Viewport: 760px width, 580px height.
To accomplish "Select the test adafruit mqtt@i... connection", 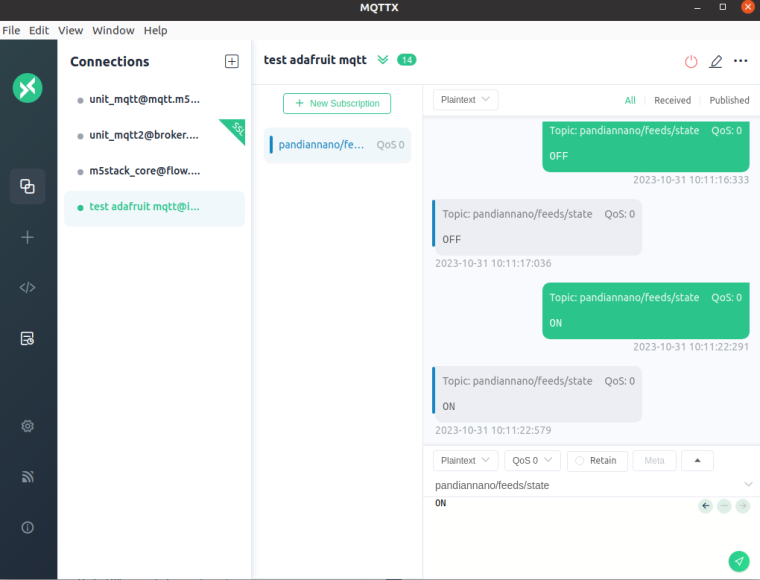I will tap(154, 208).
